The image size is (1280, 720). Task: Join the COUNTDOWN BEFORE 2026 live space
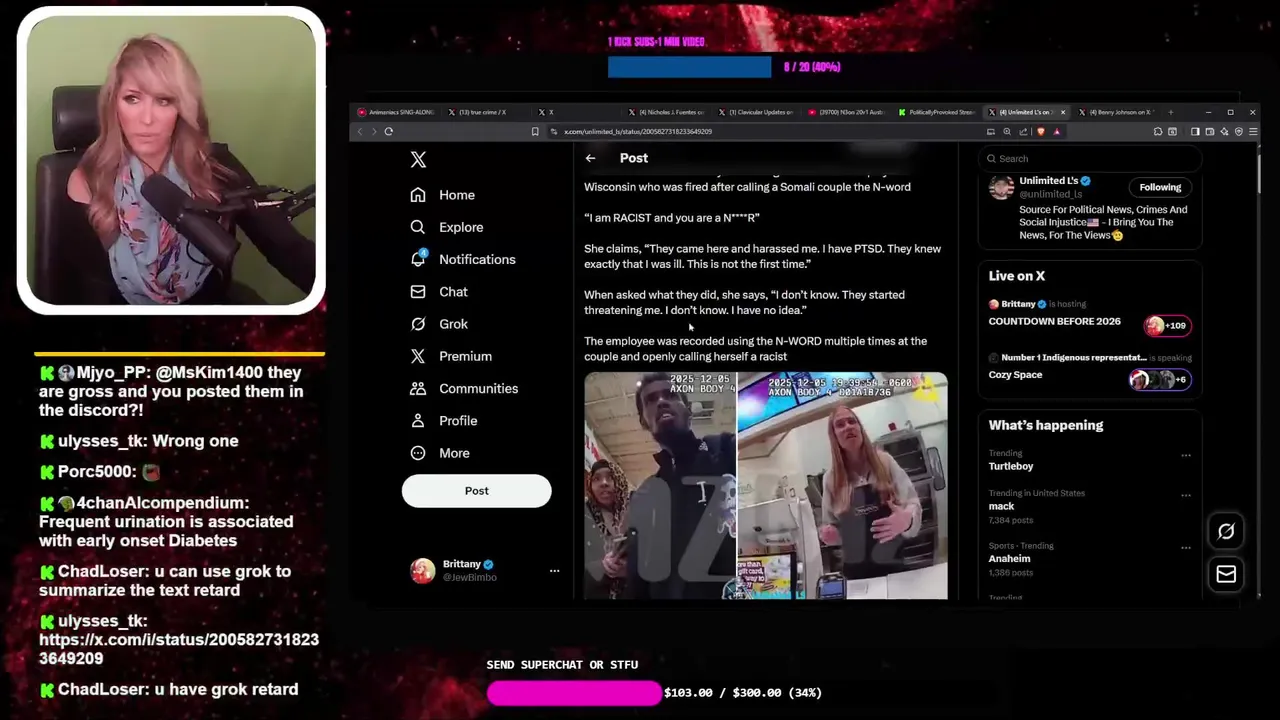point(1054,321)
